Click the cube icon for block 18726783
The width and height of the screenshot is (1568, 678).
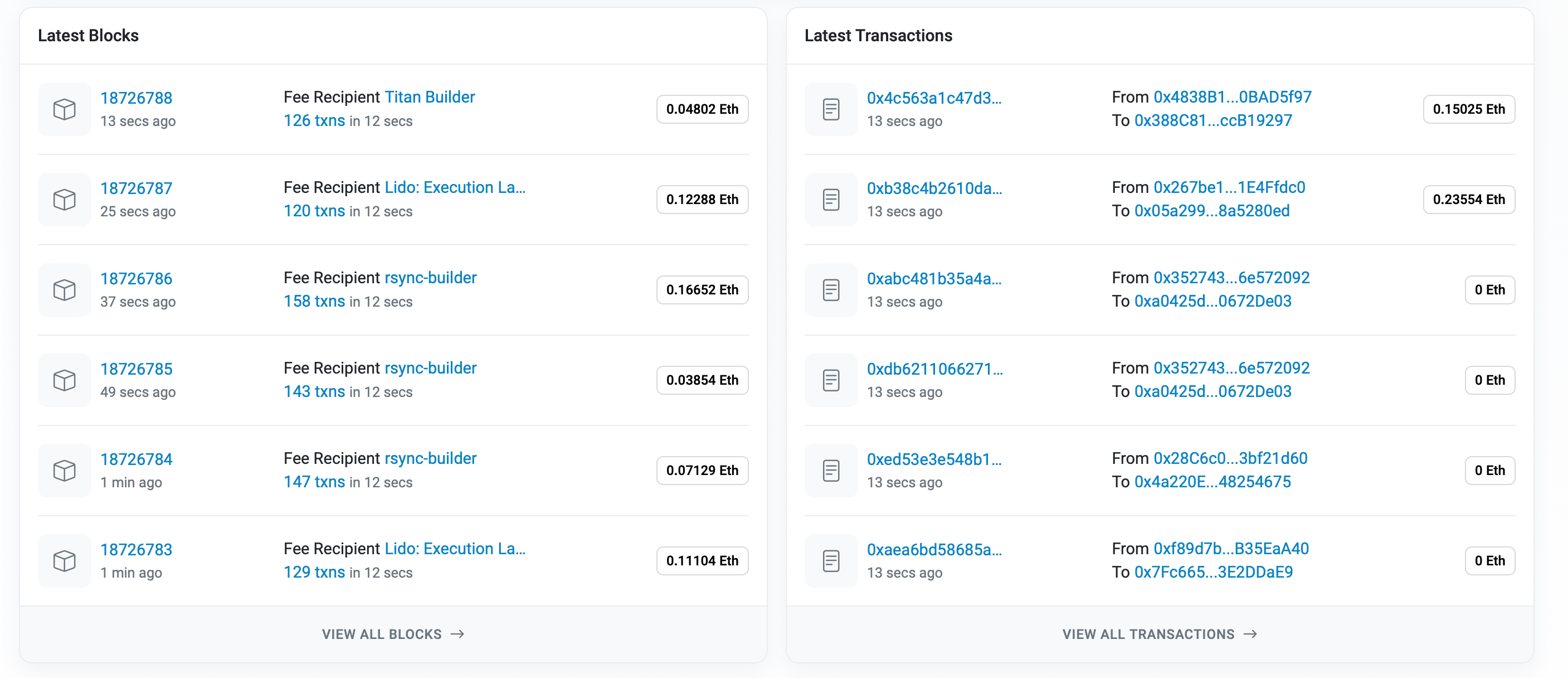(x=65, y=560)
